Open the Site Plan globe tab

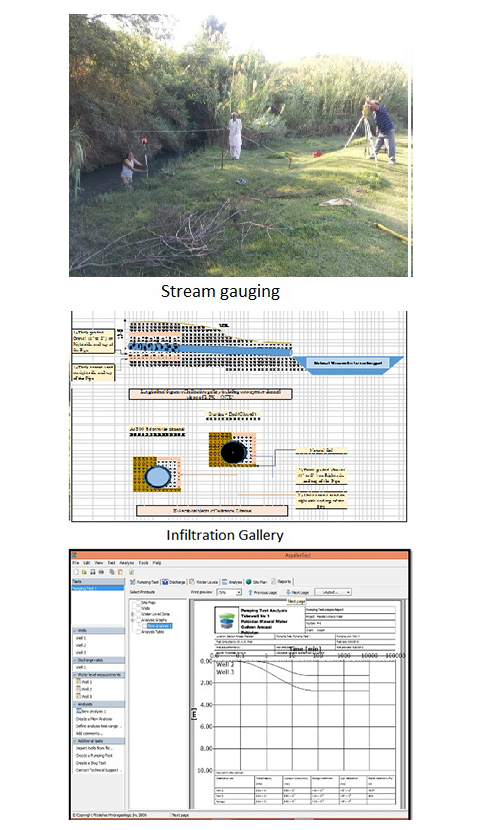click(x=249, y=582)
